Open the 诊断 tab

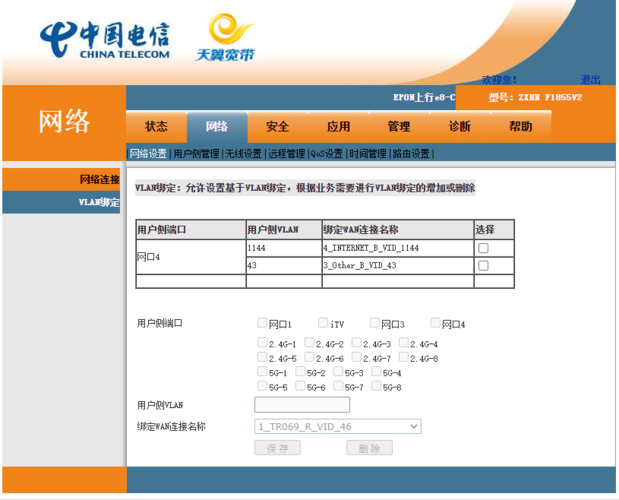click(460, 127)
